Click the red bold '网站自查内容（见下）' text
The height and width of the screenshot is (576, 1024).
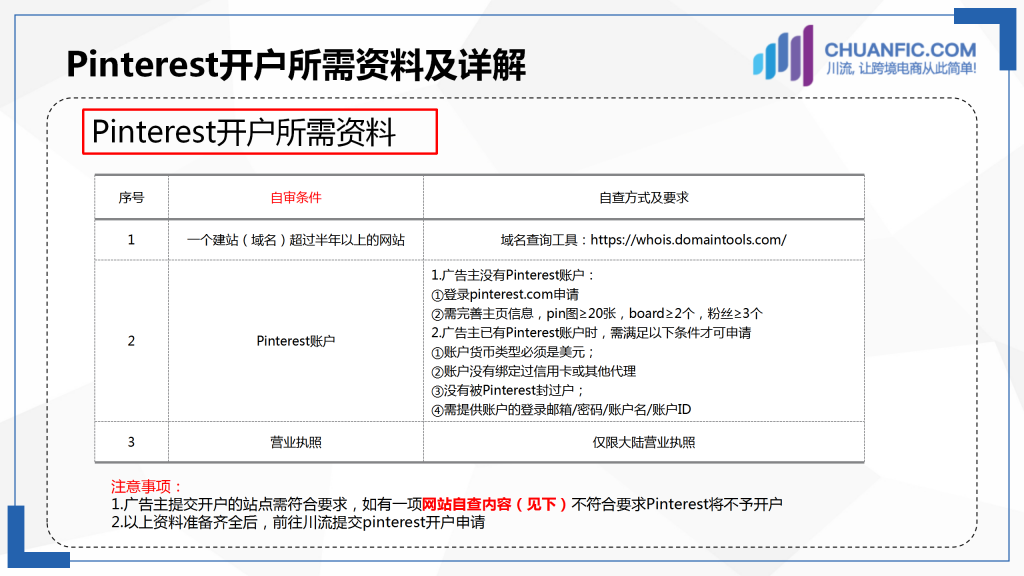coord(494,504)
